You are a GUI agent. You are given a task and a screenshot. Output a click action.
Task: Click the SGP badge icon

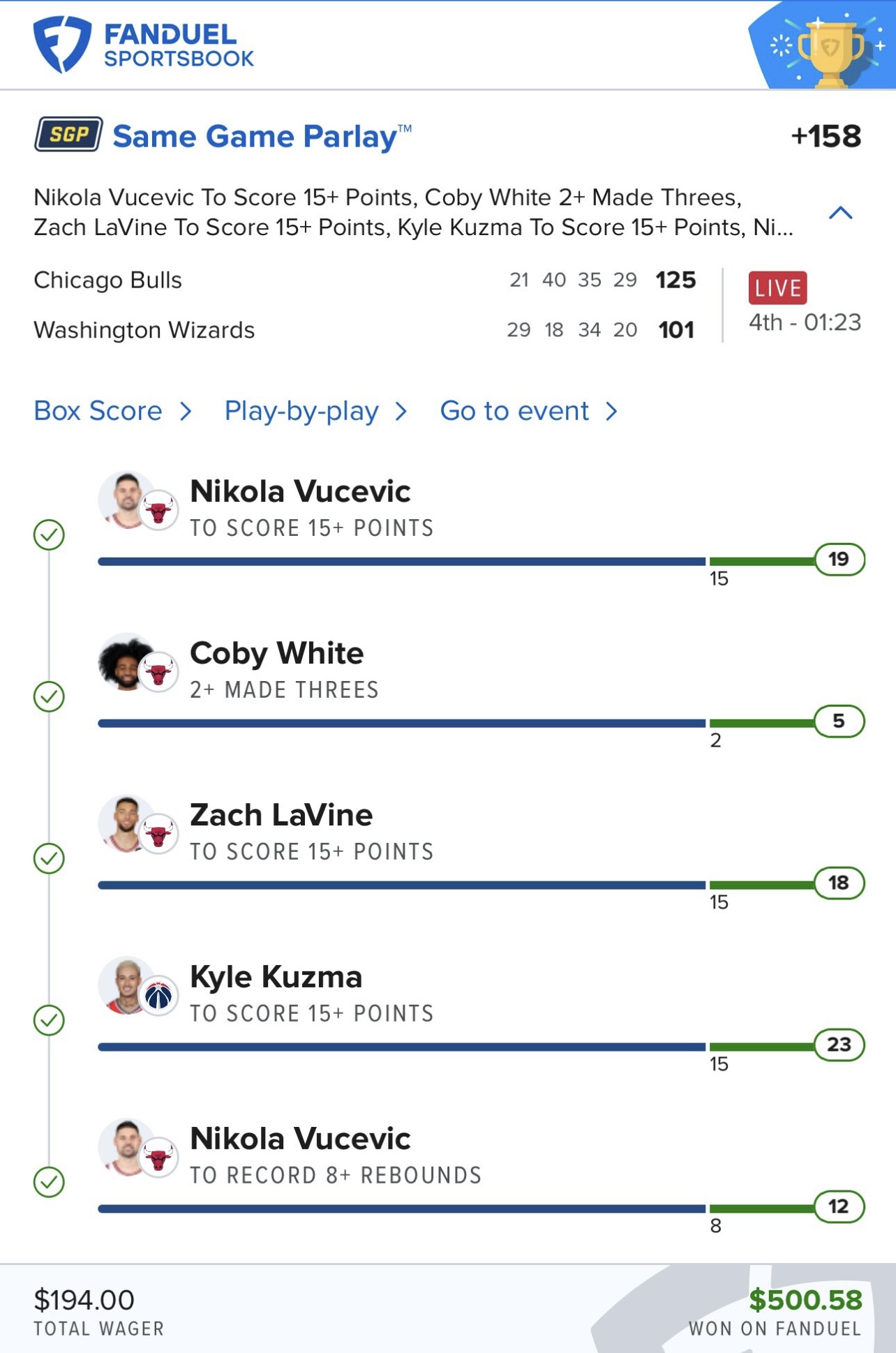[x=68, y=135]
